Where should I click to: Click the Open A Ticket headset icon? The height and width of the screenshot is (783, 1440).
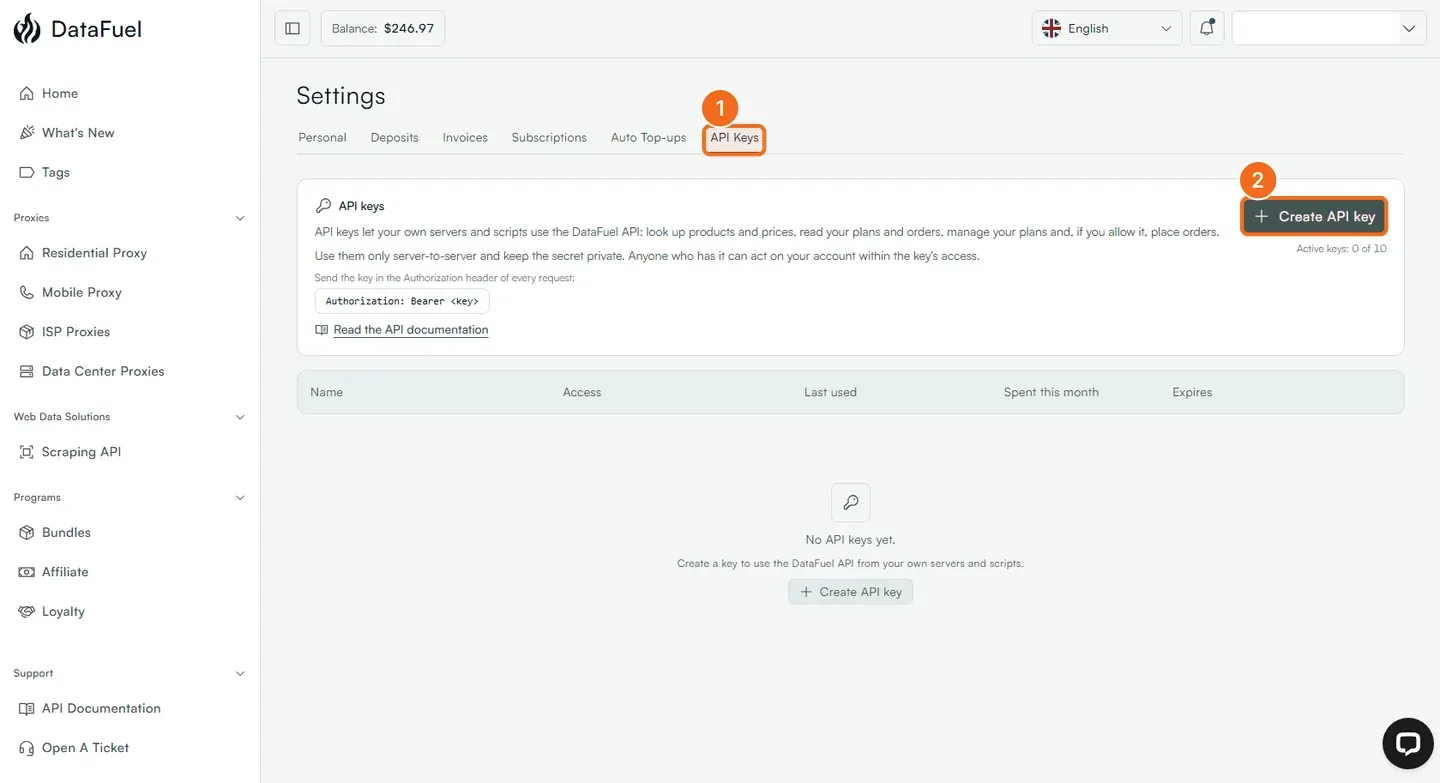(x=27, y=748)
